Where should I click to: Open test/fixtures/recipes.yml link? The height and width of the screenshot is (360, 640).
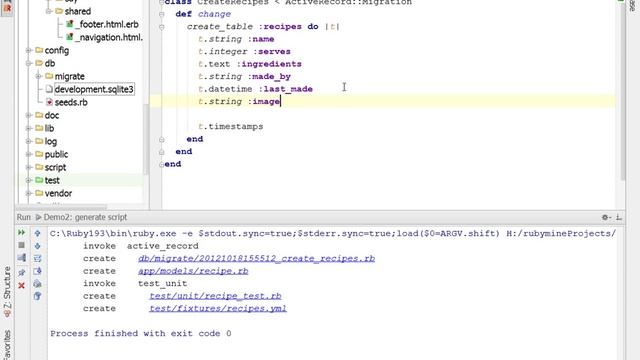(218, 309)
